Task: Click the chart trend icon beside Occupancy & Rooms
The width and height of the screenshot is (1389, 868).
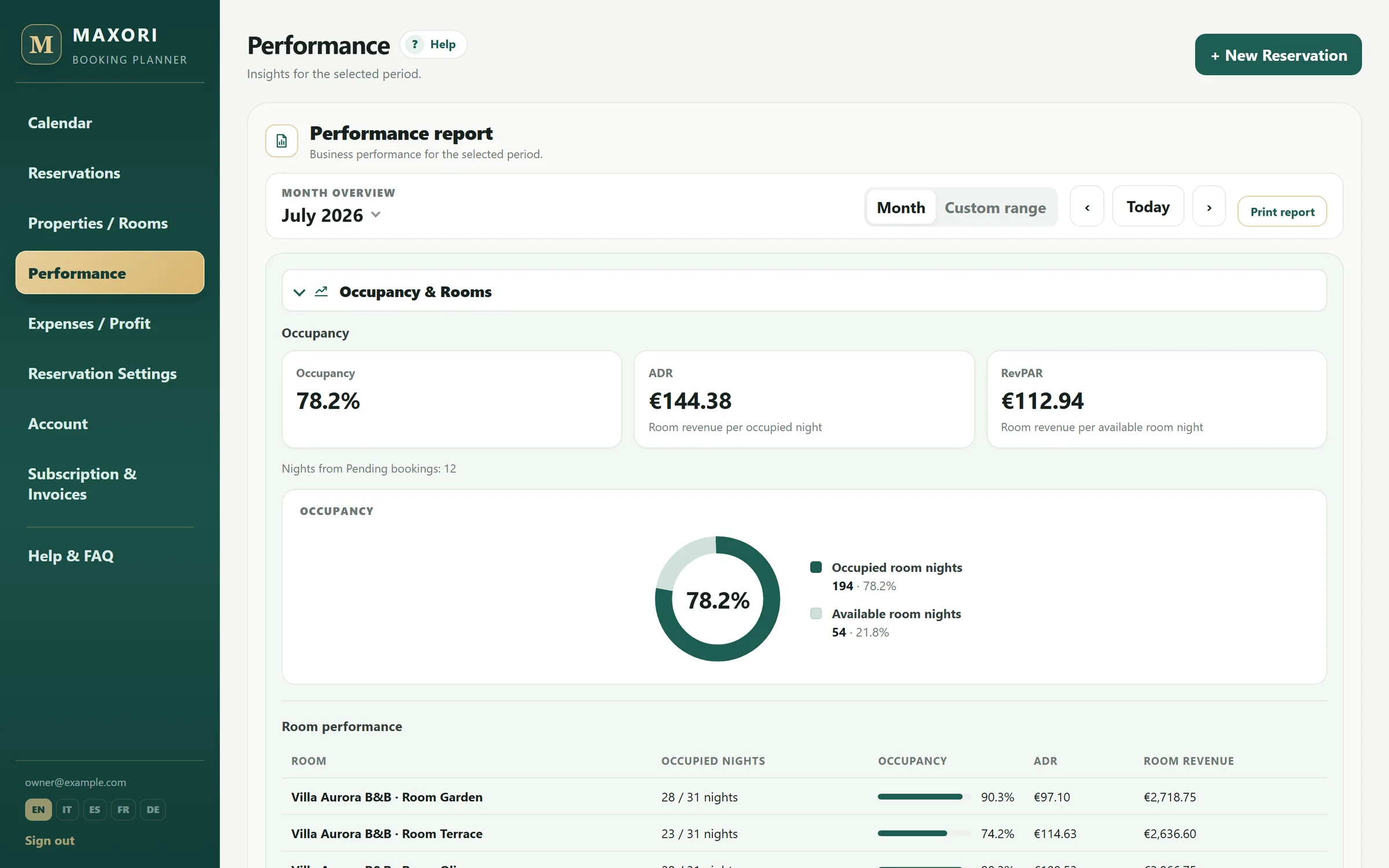Action: click(321, 291)
